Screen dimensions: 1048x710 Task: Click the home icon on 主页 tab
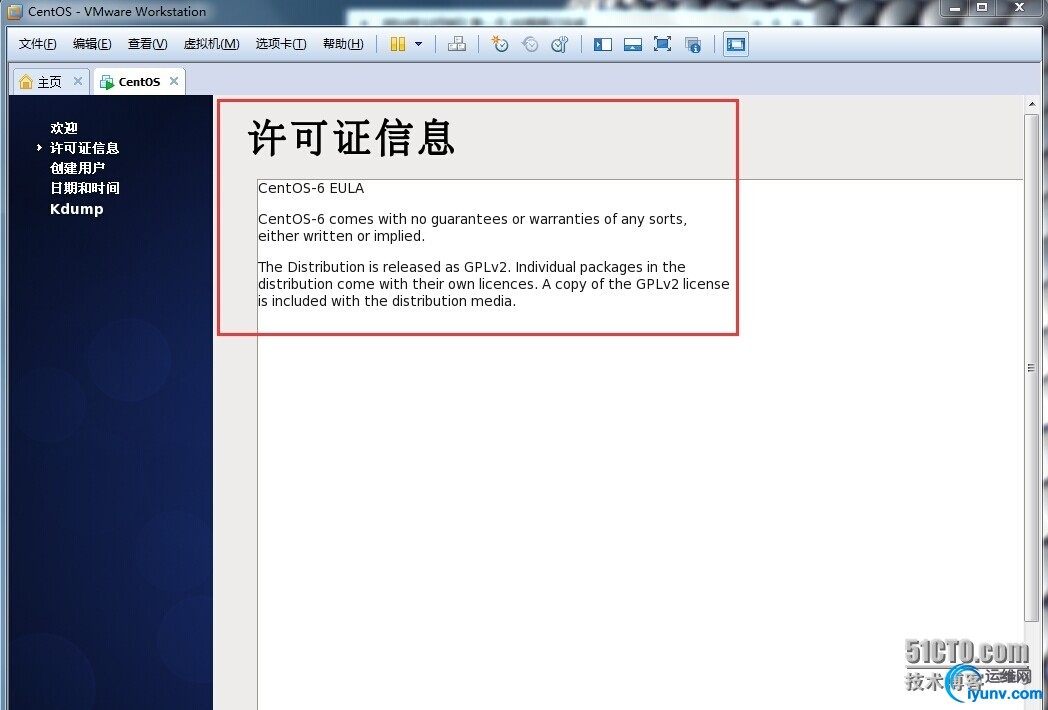pos(25,82)
